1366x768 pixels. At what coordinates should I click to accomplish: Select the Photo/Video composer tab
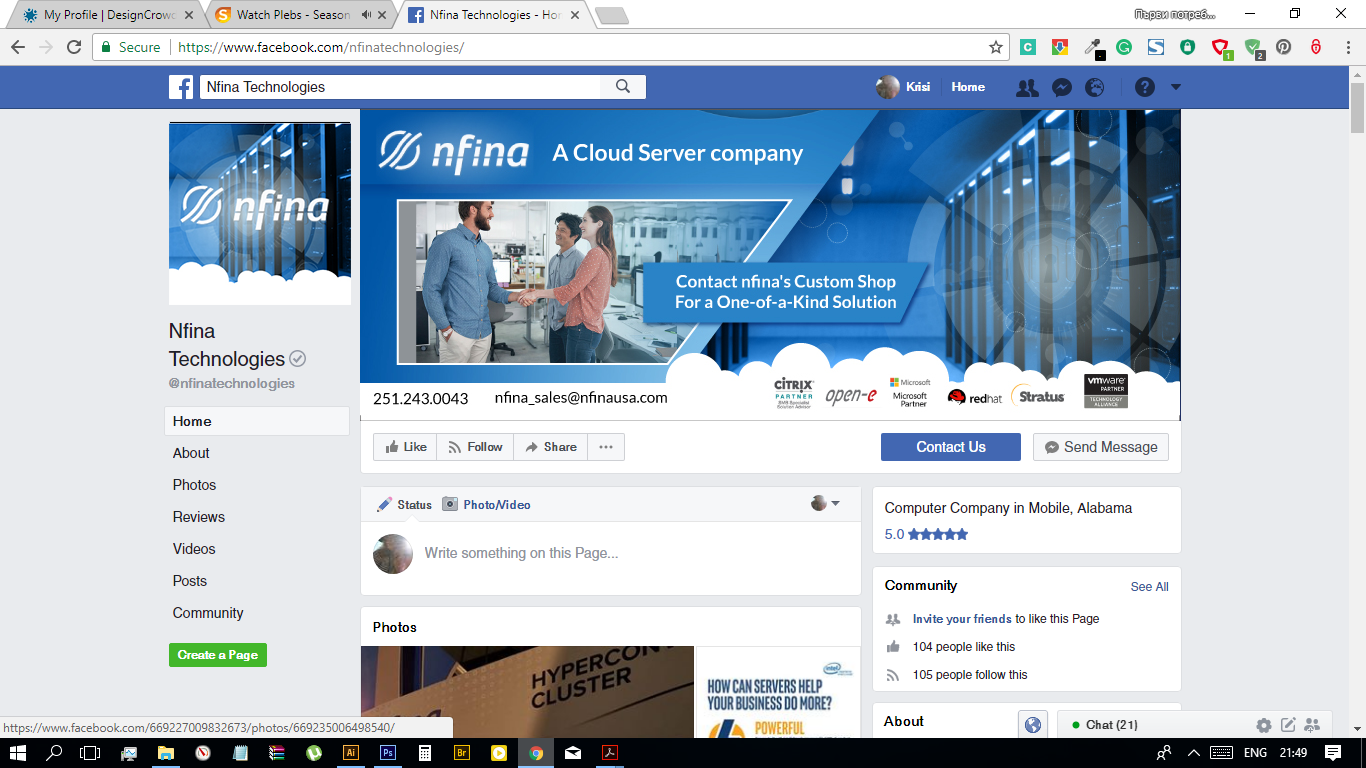(487, 505)
